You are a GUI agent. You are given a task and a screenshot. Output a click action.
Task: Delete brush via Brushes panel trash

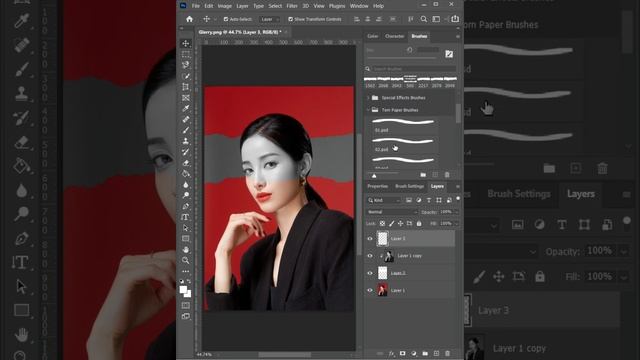coord(447,175)
